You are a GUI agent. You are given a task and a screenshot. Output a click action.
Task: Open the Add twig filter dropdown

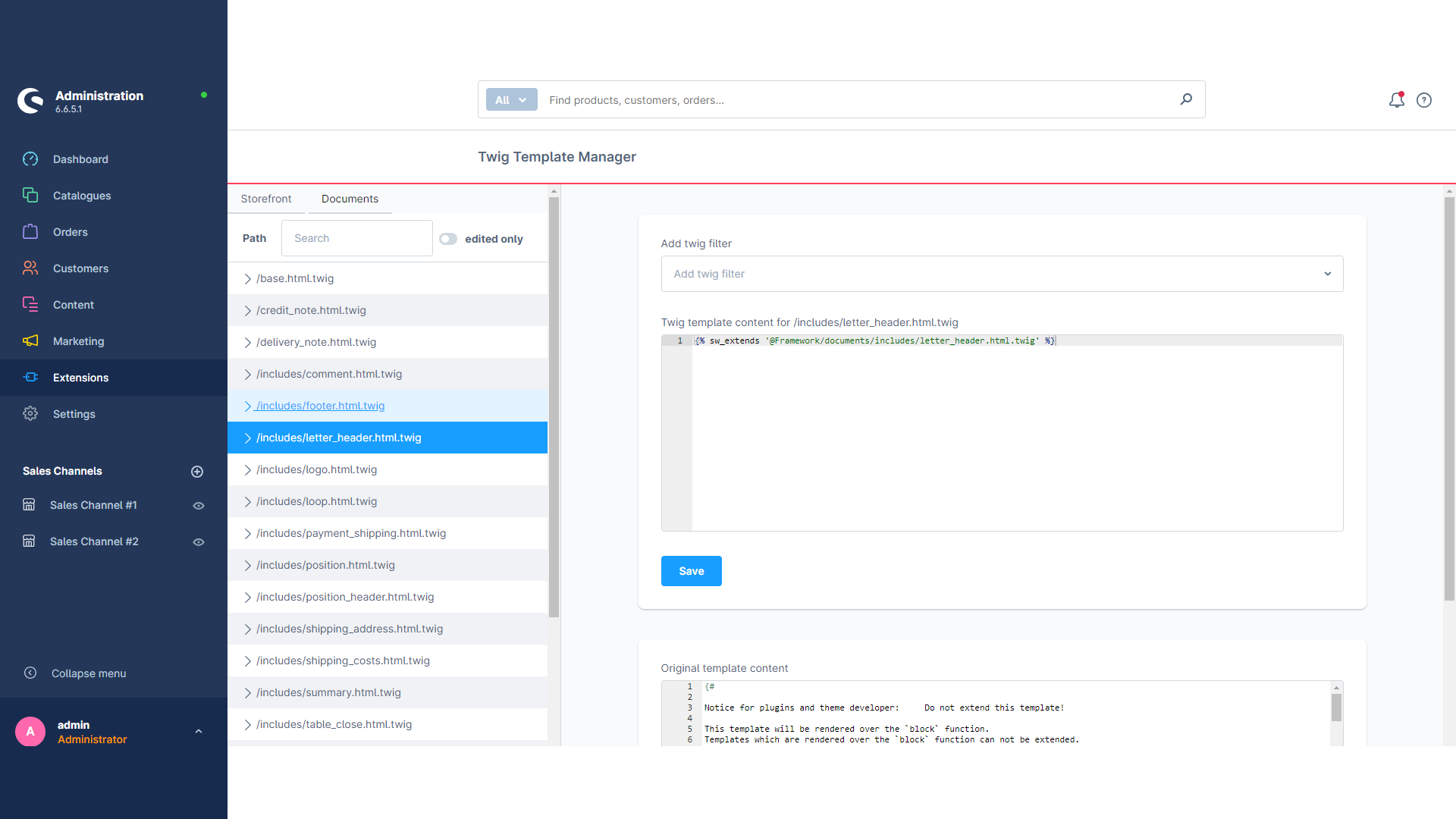pyautogui.click(x=1000, y=274)
